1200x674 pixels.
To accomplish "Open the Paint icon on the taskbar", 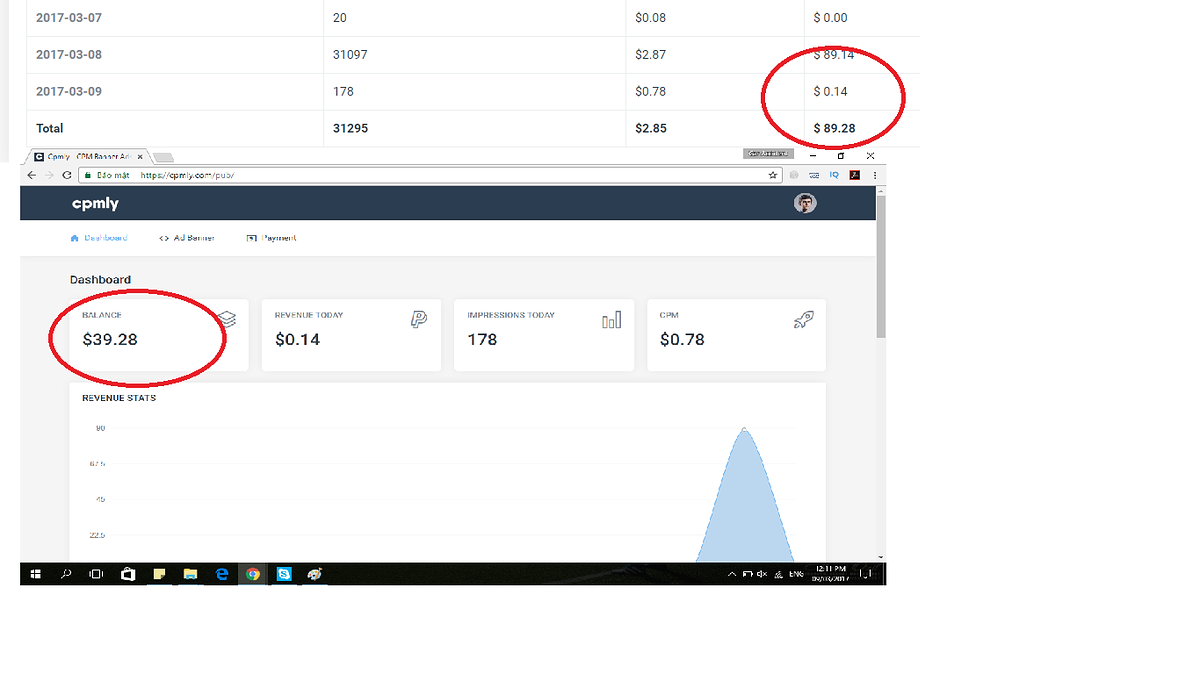I will 315,574.
